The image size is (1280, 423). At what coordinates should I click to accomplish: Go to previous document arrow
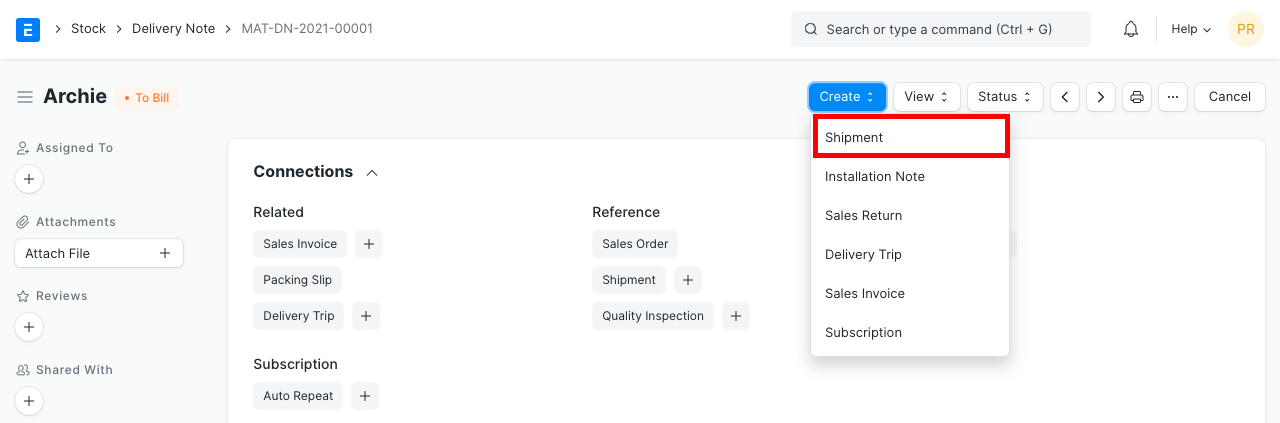(x=1065, y=97)
